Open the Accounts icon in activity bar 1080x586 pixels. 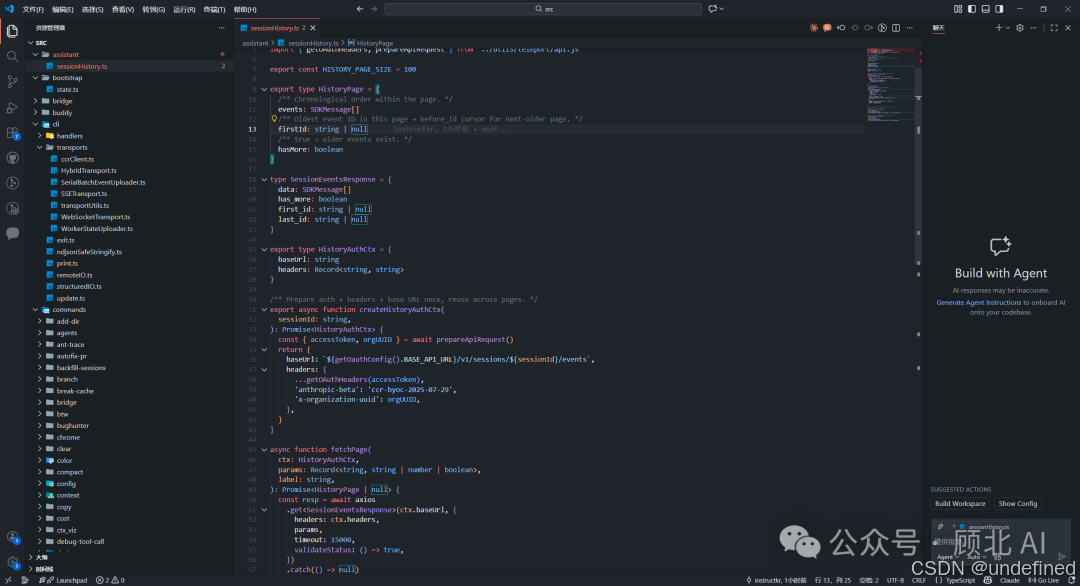[12, 538]
